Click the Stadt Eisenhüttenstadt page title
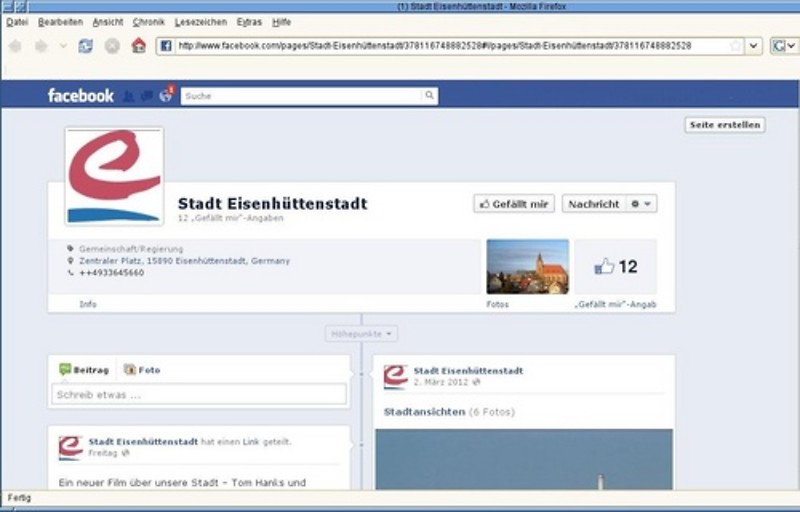This screenshot has width=800, height=512. coord(272,203)
